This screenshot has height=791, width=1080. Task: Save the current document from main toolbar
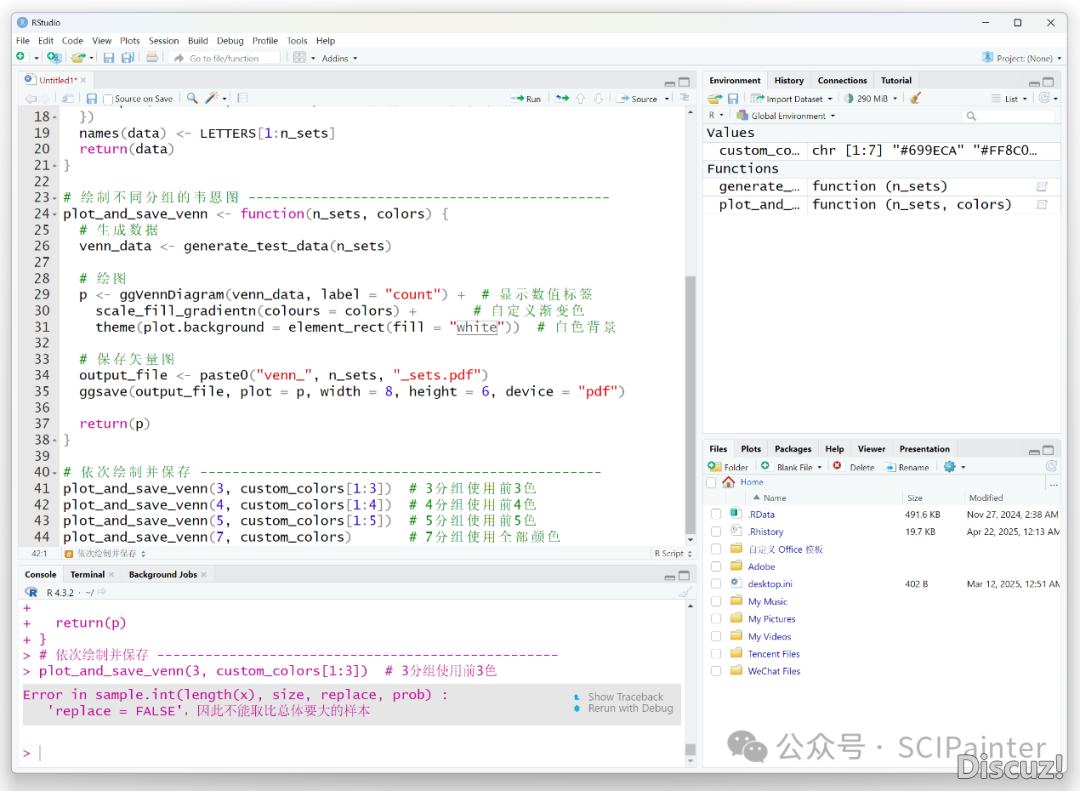109,58
